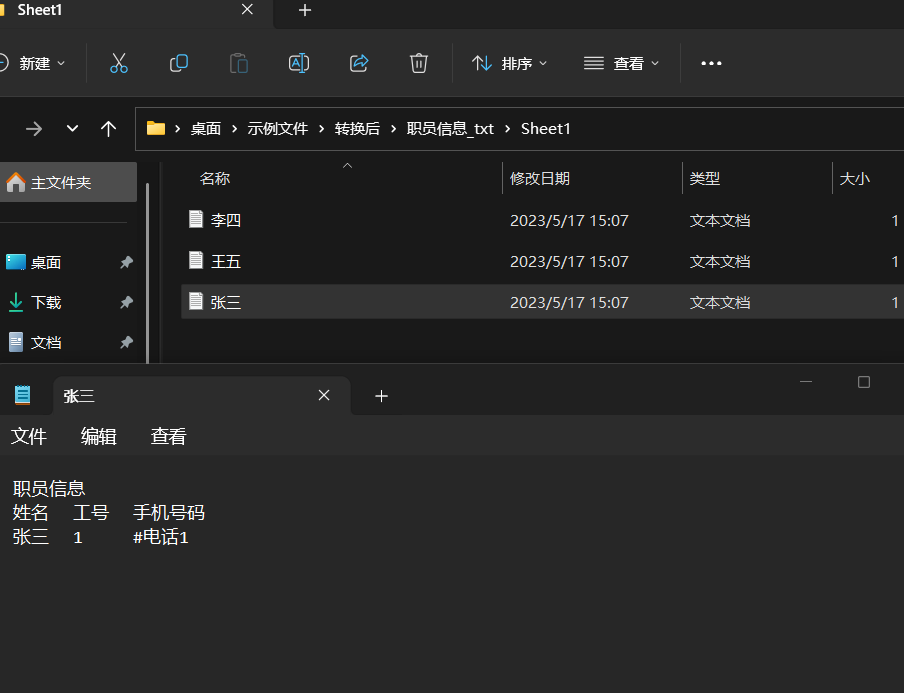Open the 文件 menu in Notepad

click(x=28, y=436)
